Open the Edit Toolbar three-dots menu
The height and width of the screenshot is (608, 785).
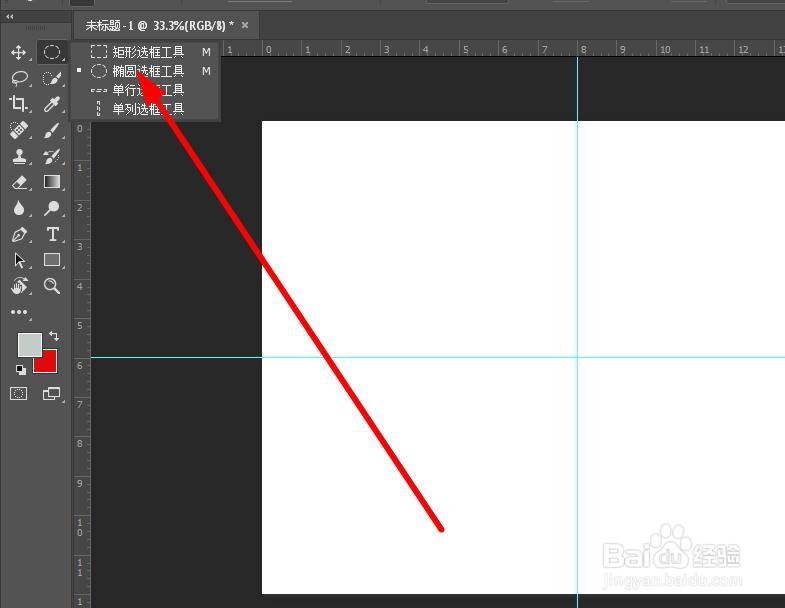pyautogui.click(x=19, y=312)
